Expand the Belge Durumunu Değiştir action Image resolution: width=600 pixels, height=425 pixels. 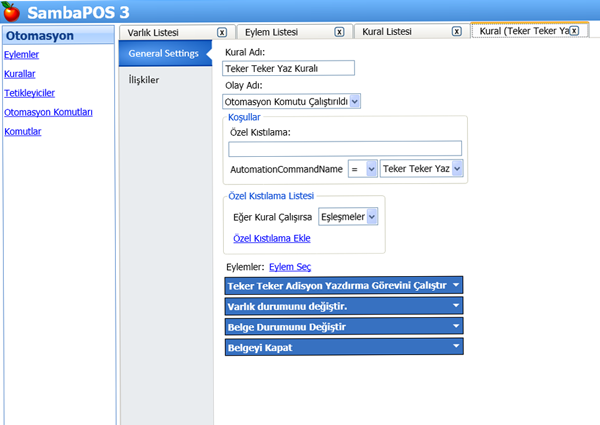345,326
